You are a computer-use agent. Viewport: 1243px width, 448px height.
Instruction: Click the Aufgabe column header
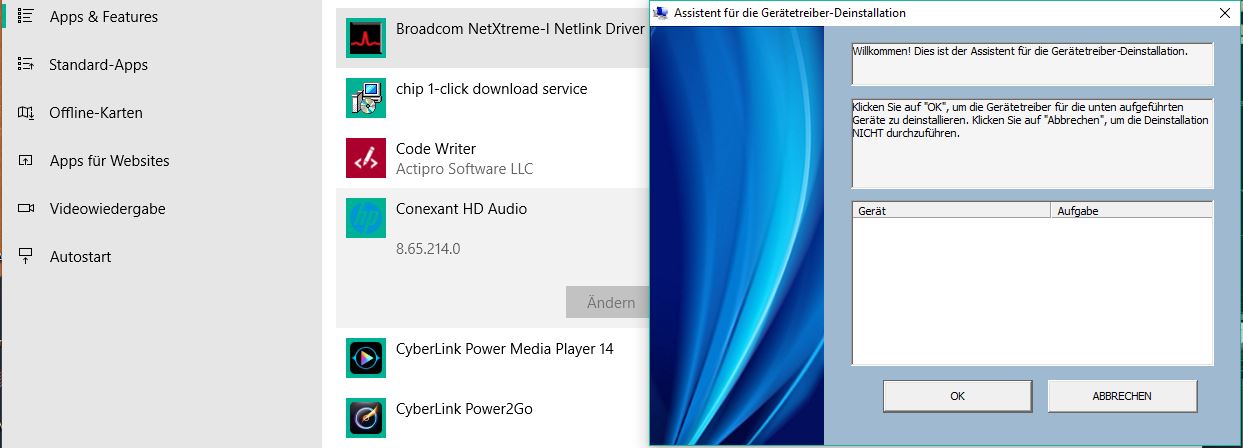[1131, 211]
